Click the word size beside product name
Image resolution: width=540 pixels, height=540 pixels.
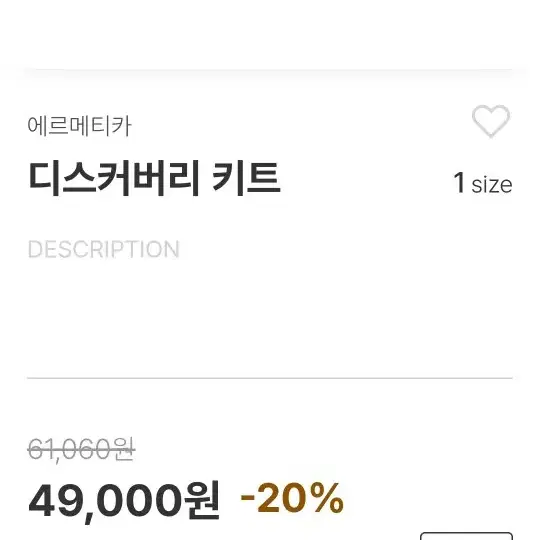point(492,185)
